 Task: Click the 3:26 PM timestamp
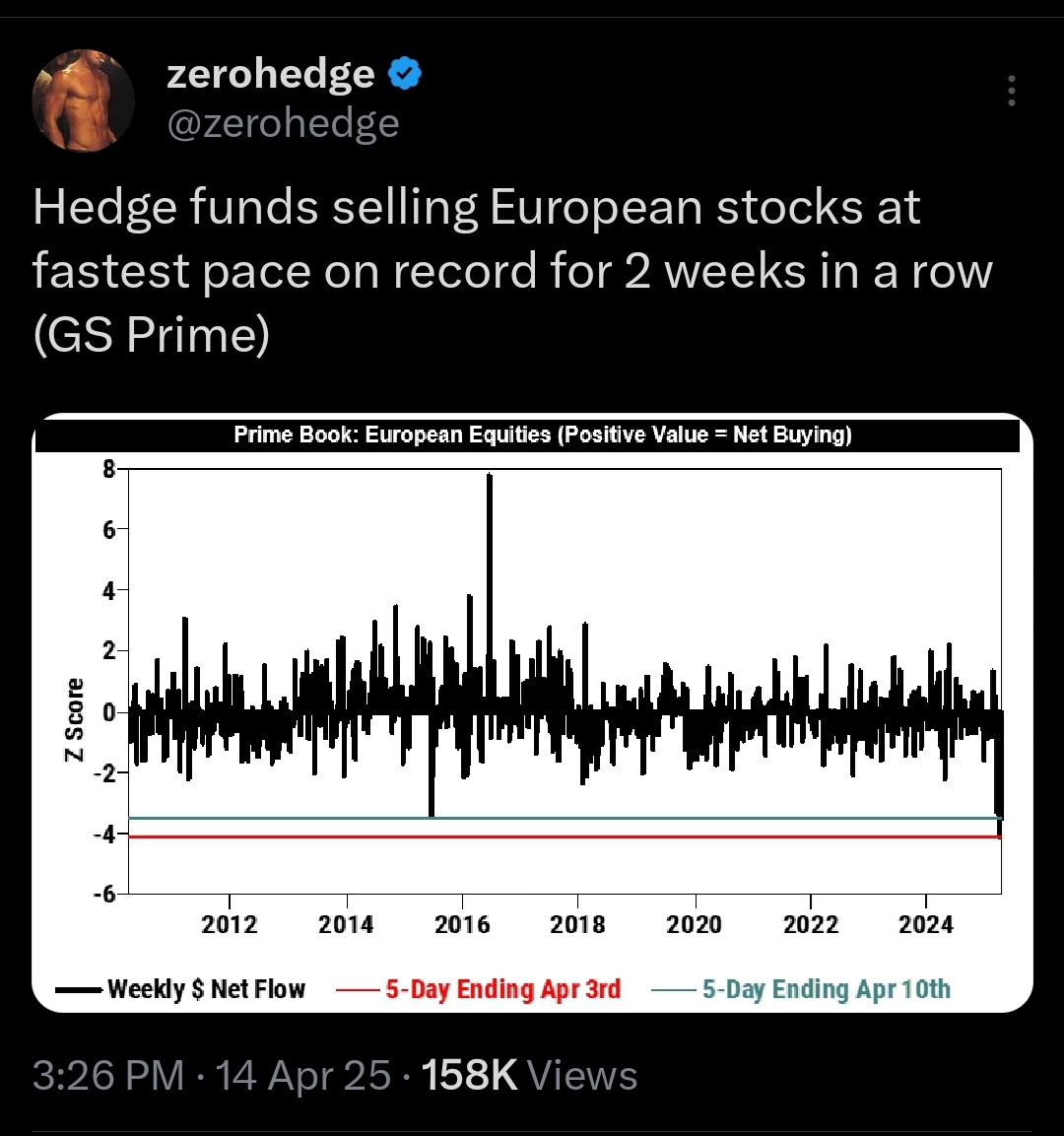tap(108, 1075)
